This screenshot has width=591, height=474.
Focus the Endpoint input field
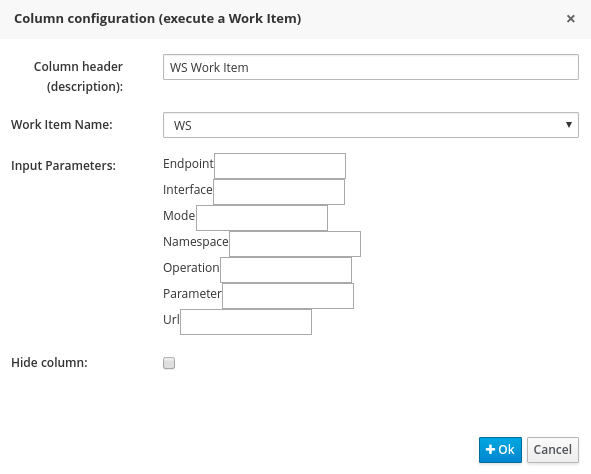(280, 166)
